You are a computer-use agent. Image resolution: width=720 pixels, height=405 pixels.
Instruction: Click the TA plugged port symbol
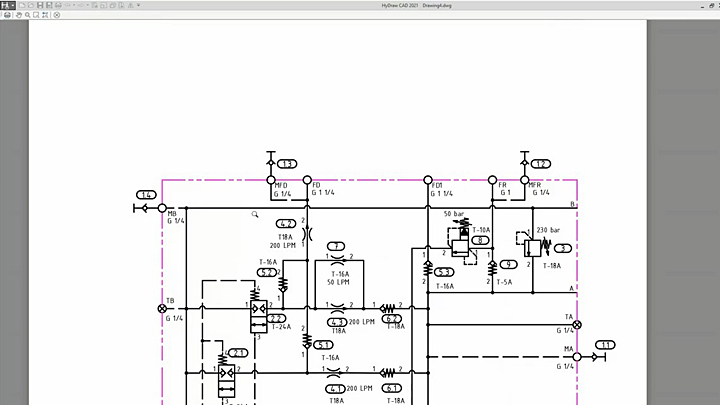coord(577,325)
